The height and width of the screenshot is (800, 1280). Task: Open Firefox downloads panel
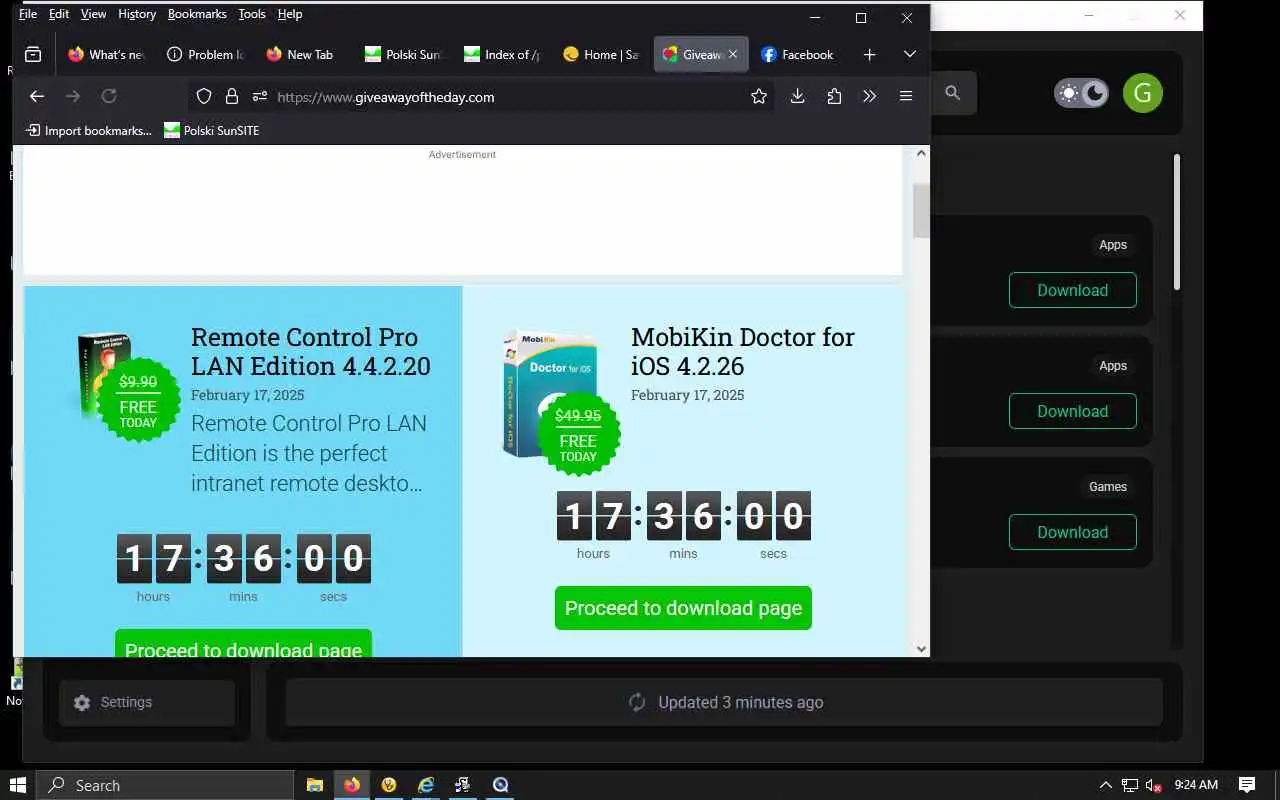[797, 96]
